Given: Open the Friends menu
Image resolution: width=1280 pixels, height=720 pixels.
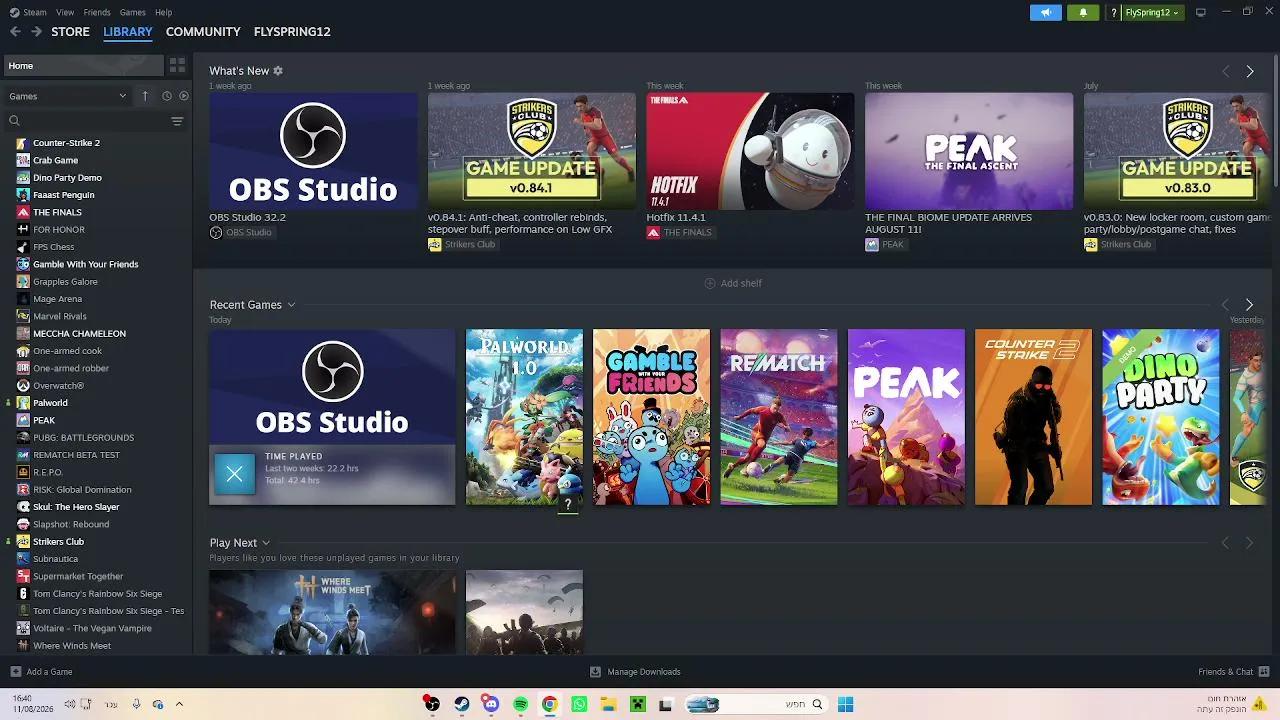Looking at the screenshot, I should (97, 12).
